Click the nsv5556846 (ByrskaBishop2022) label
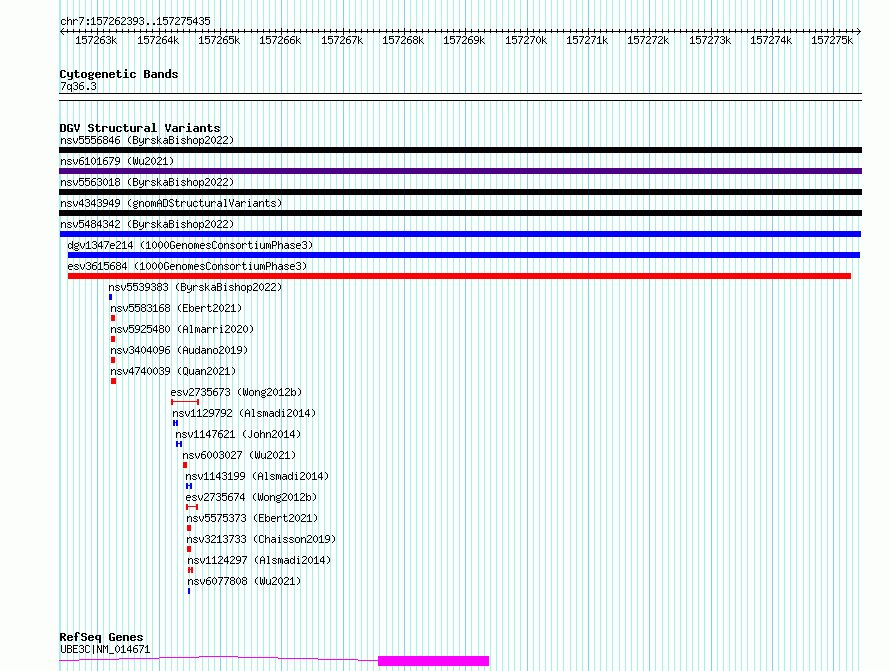 (147, 140)
